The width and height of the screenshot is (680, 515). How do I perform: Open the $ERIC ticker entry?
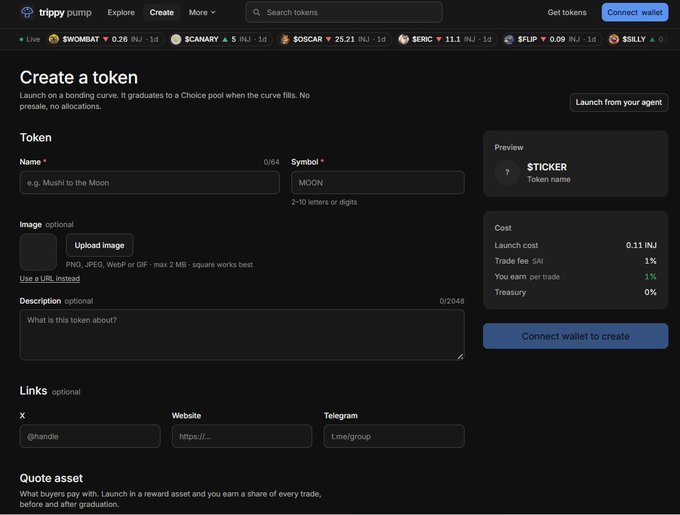pyautogui.click(x=445, y=39)
